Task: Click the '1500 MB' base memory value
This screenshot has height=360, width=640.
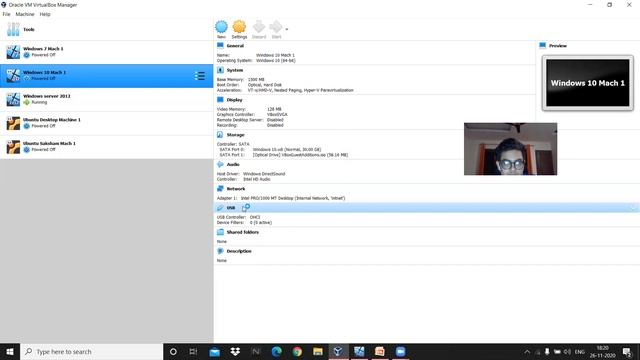Action: [256, 80]
